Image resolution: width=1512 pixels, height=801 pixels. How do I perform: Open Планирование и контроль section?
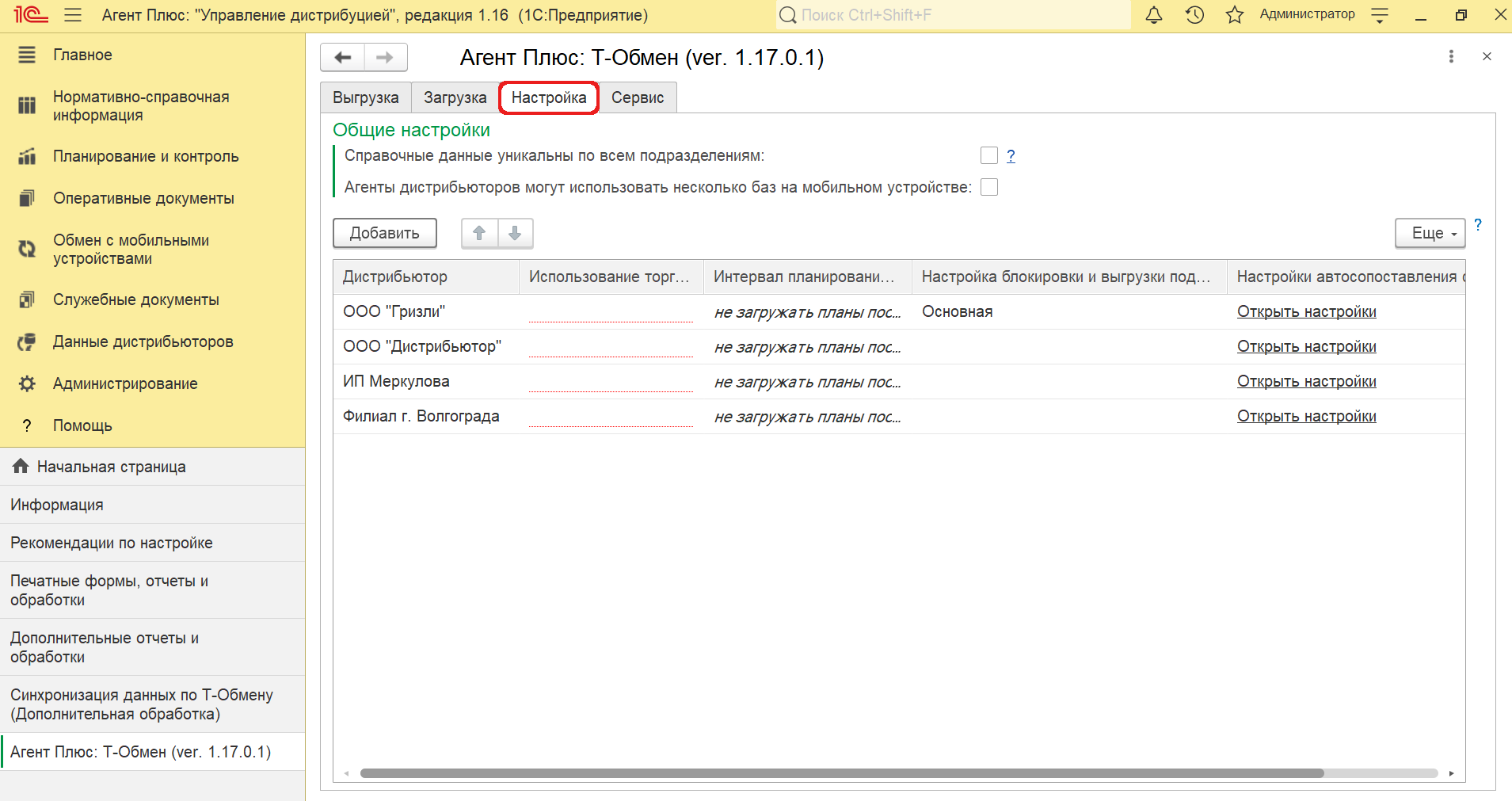coord(146,156)
